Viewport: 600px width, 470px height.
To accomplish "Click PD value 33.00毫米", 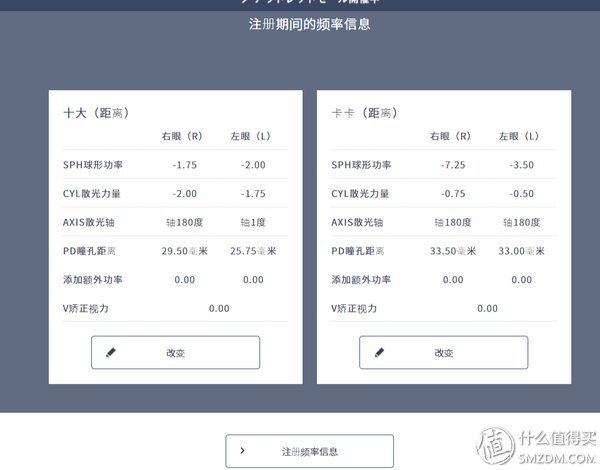I will [x=522, y=251].
